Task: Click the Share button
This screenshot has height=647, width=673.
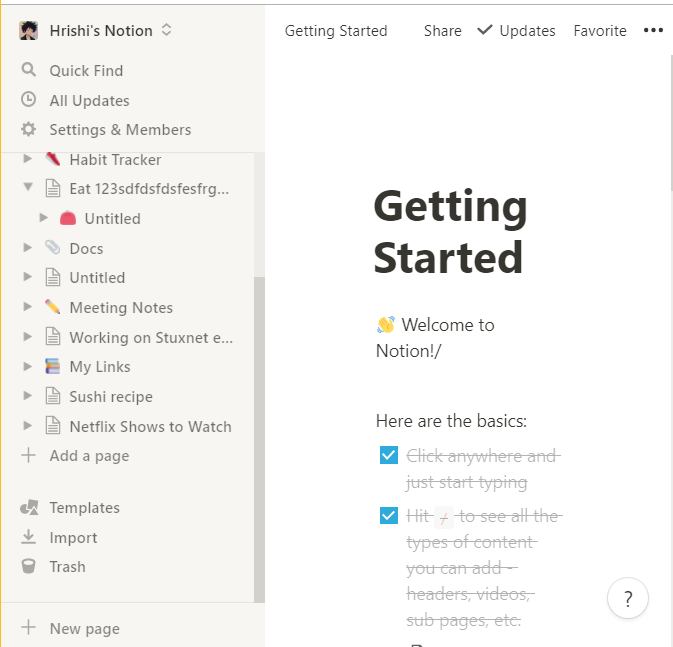Action: point(443,30)
